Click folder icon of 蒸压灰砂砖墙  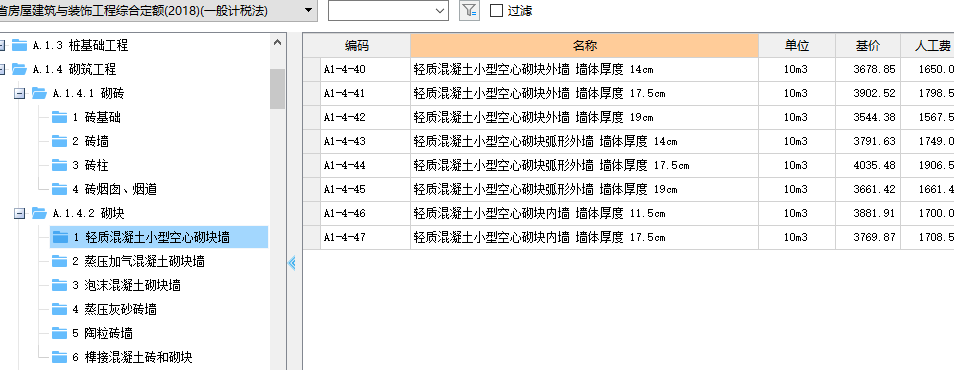click(60, 310)
